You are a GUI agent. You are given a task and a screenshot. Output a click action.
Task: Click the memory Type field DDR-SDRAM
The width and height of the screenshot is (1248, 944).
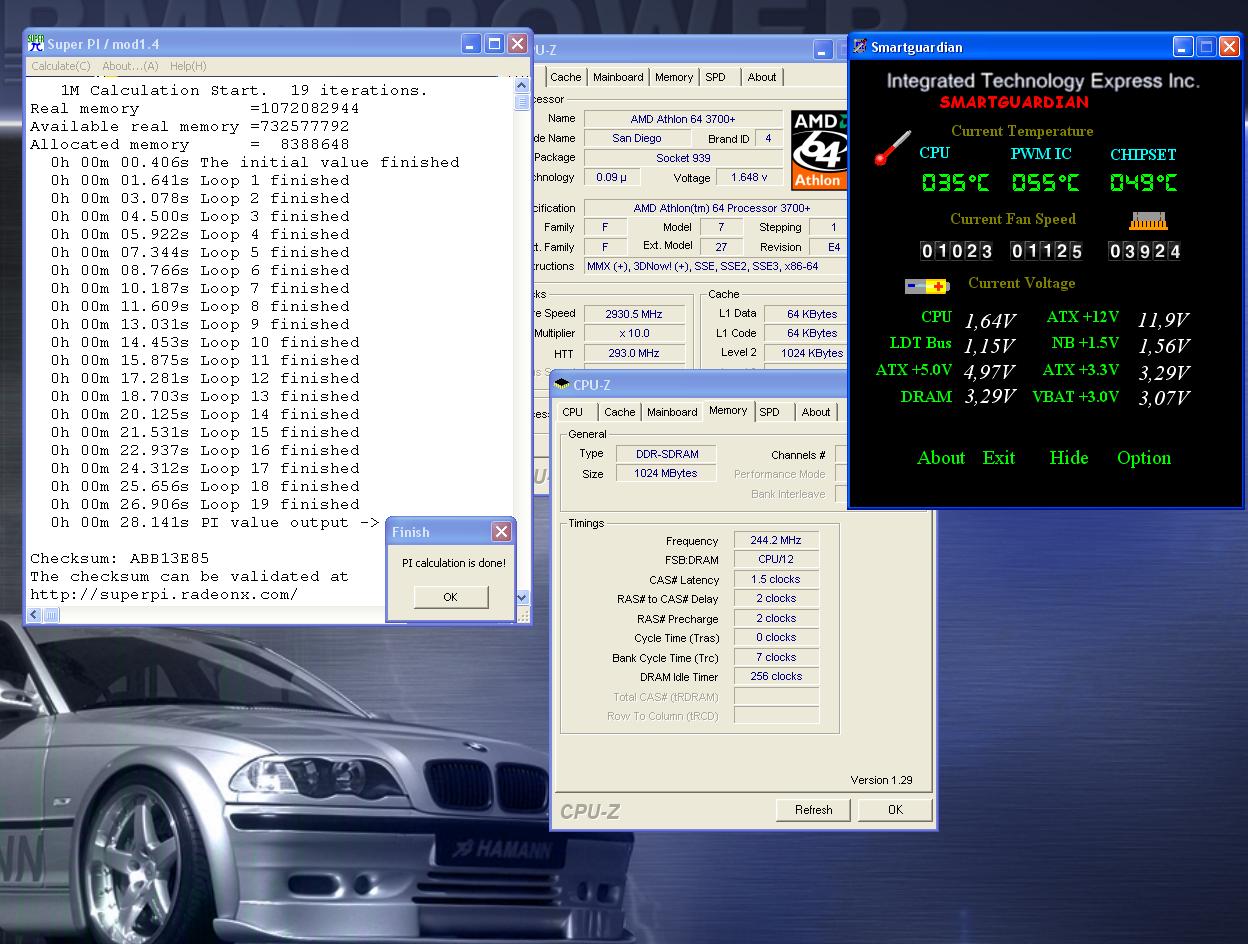(667, 454)
